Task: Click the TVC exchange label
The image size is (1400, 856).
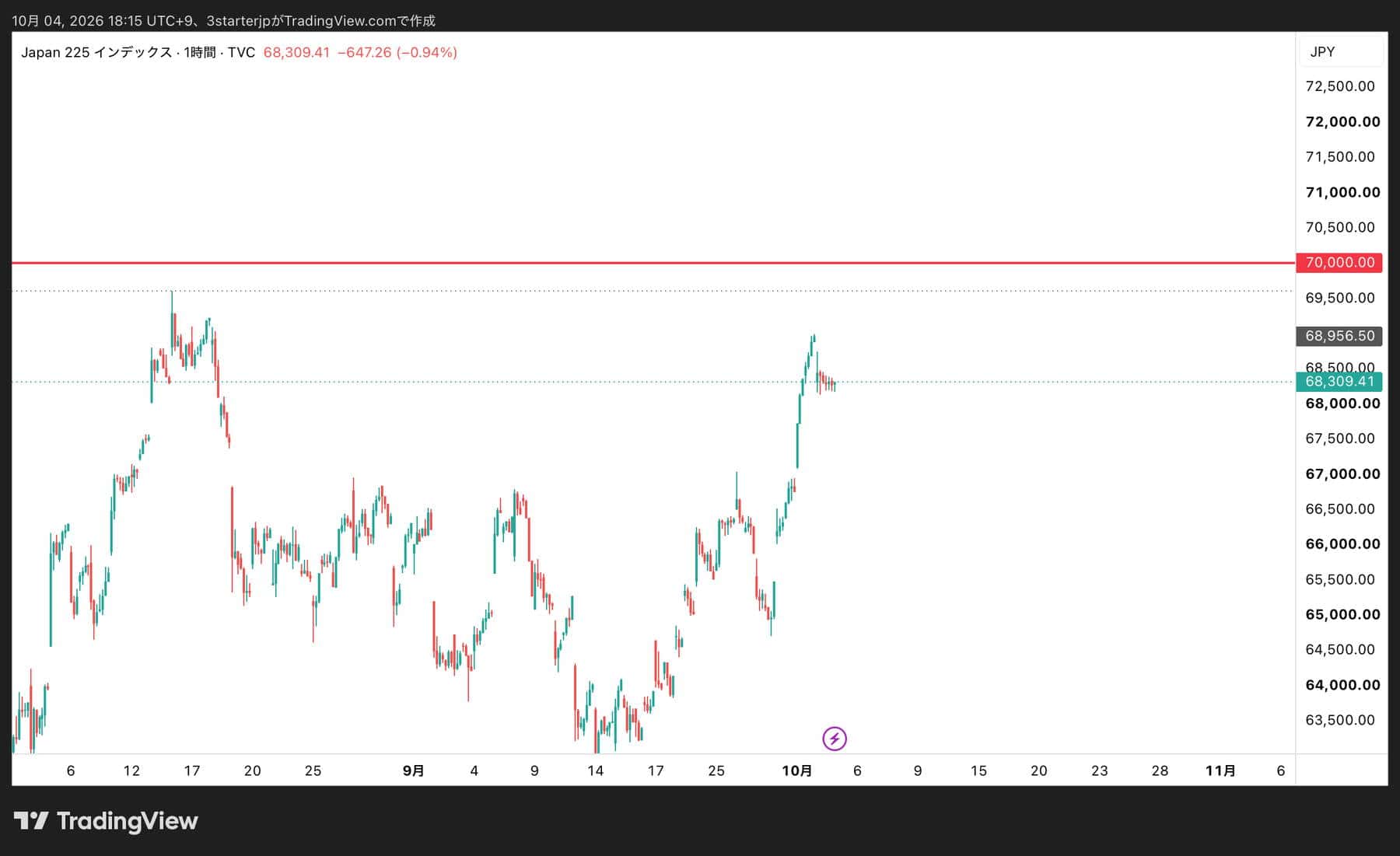Action: tap(241, 52)
